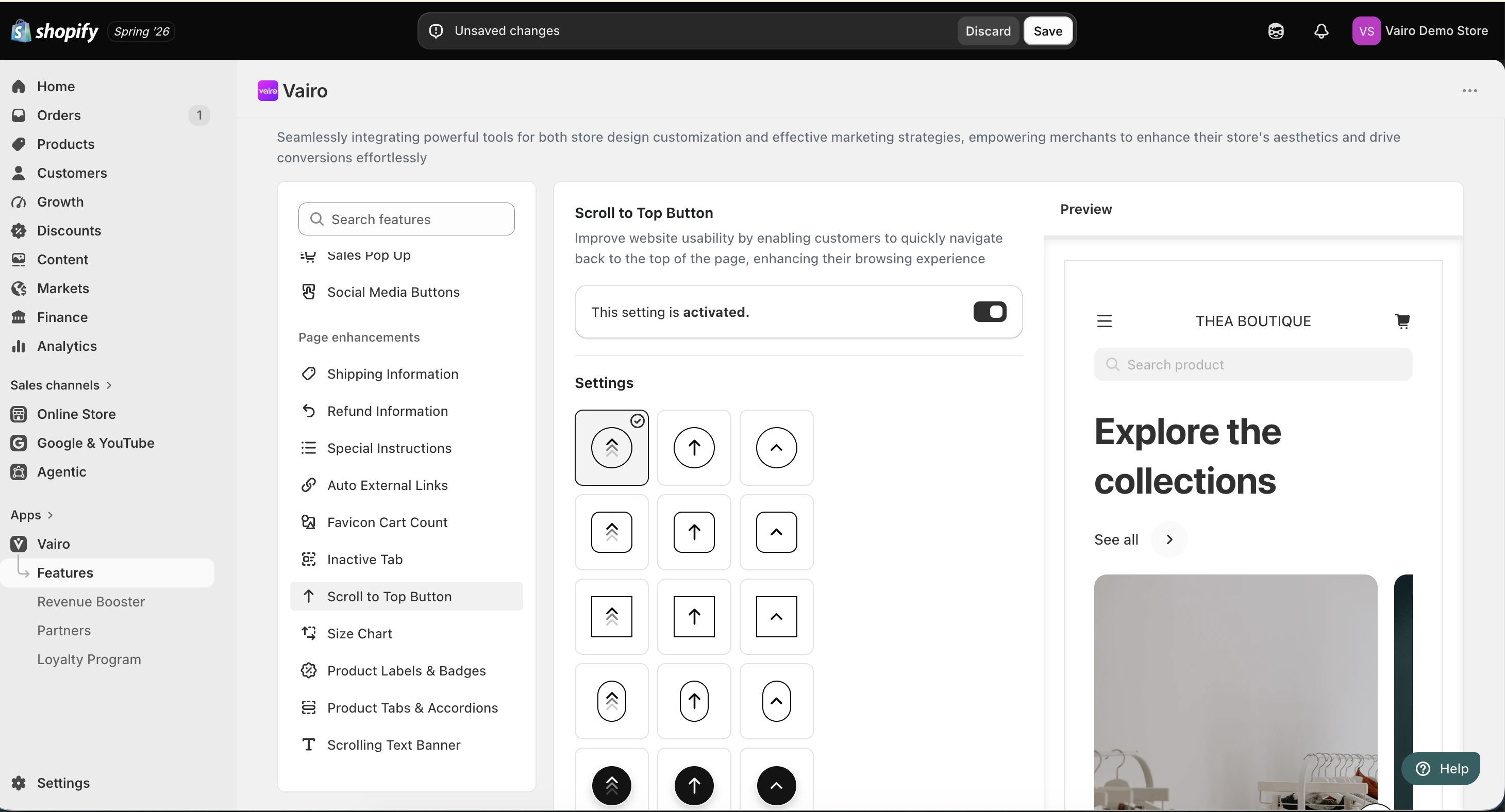Click the Search features input field
Image resolution: width=1505 pixels, height=812 pixels.
(406, 219)
